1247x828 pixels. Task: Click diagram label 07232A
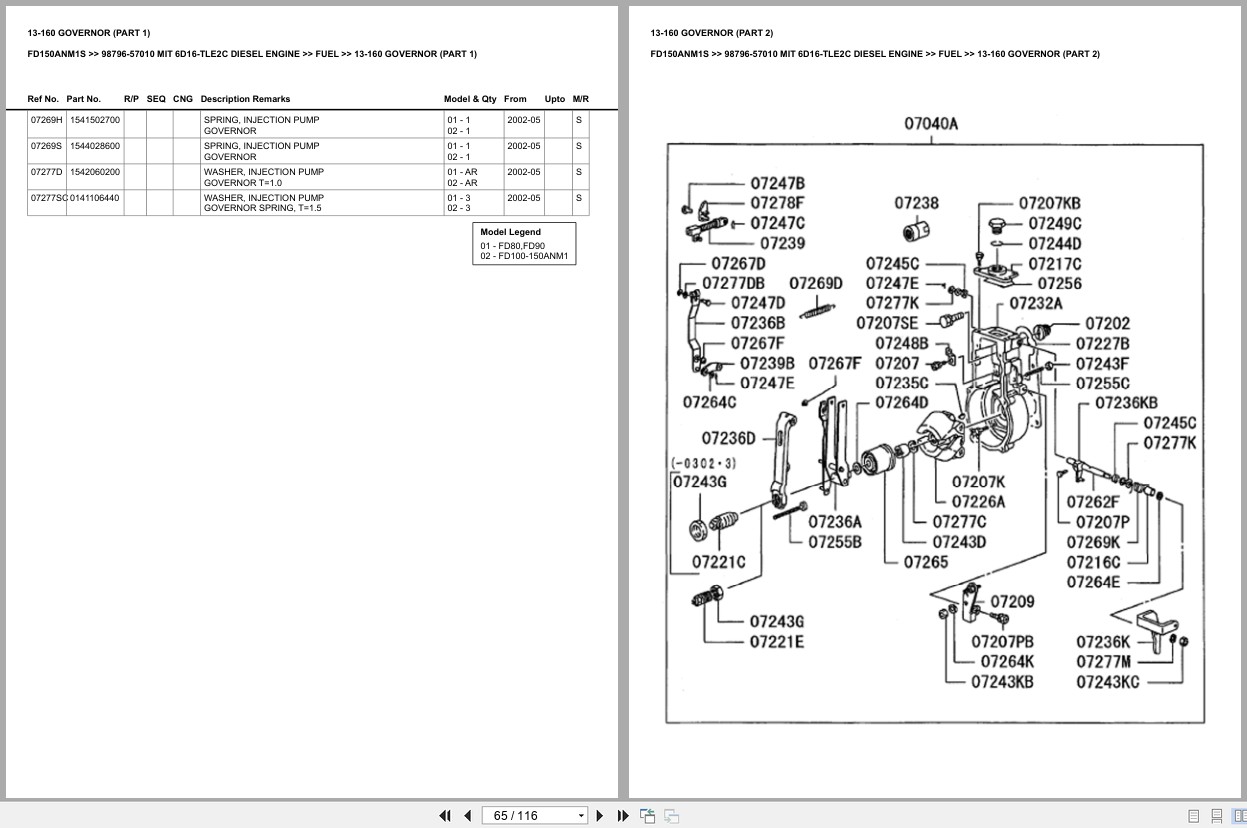click(1036, 303)
